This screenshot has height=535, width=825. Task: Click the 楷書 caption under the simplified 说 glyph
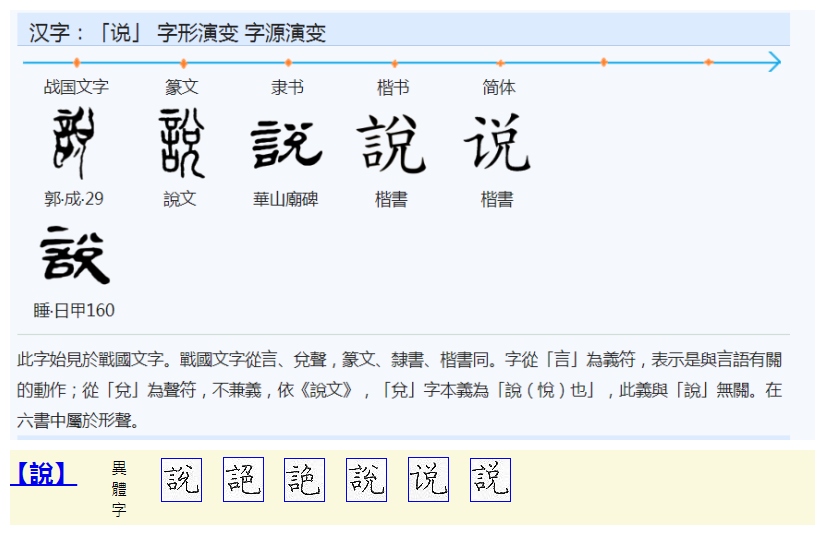[497, 199]
